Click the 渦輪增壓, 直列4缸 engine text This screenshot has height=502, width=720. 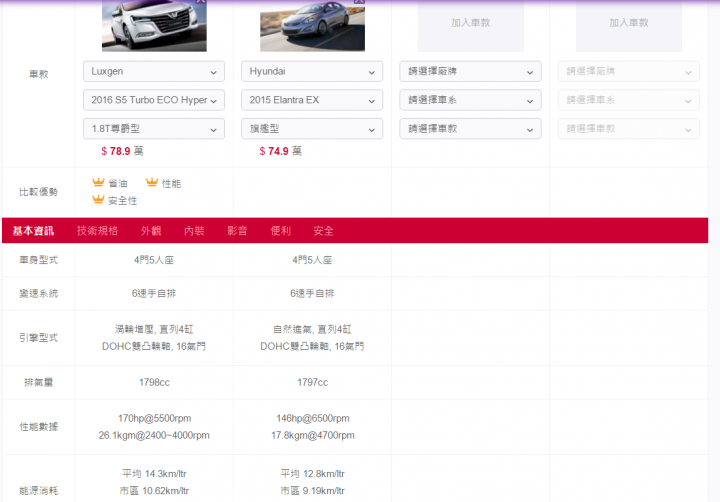pos(154,329)
